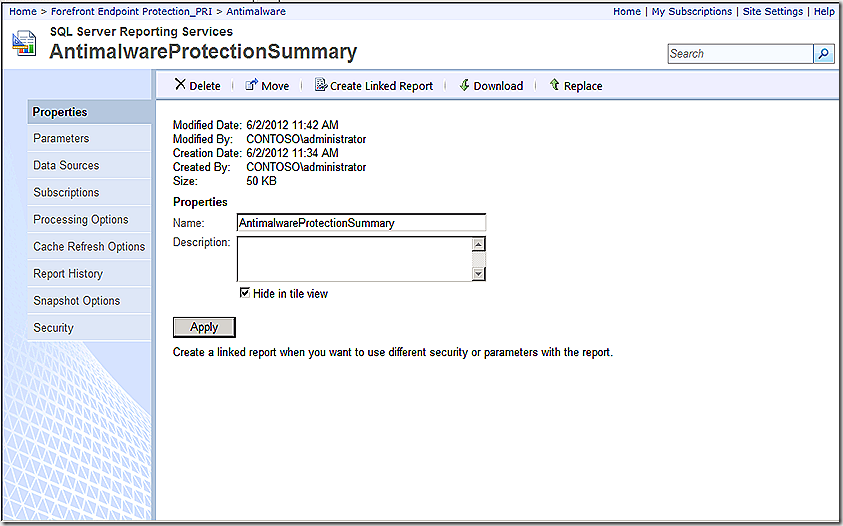The image size is (843, 526).
Task: Switch to Data Sources tab
Action: tap(89, 165)
